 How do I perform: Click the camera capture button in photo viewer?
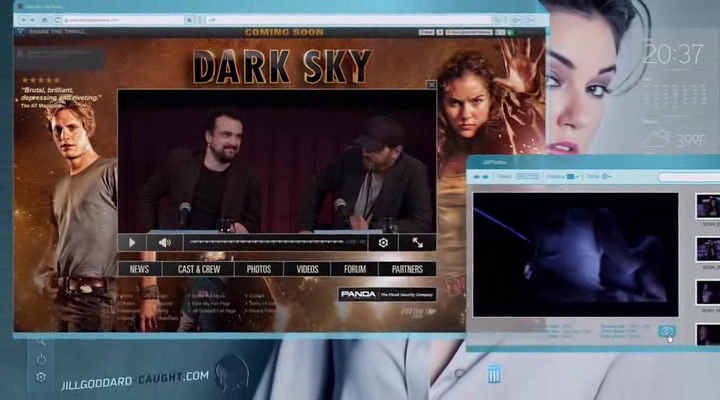coord(667,331)
